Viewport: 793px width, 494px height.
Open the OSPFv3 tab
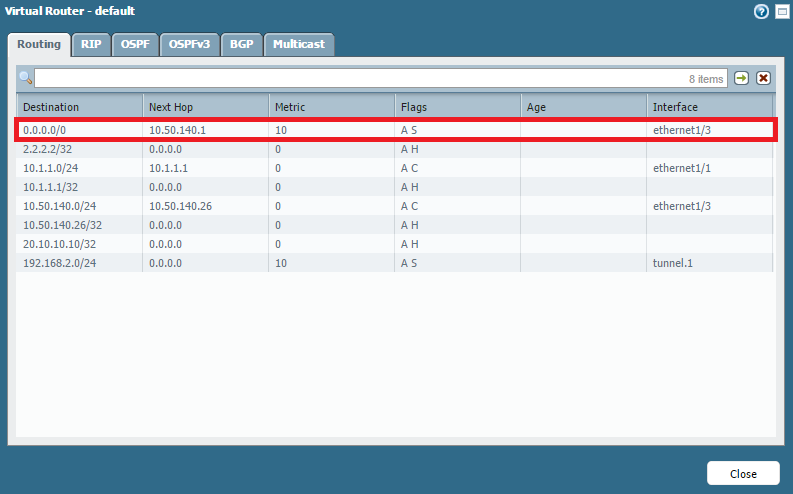(x=189, y=44)
